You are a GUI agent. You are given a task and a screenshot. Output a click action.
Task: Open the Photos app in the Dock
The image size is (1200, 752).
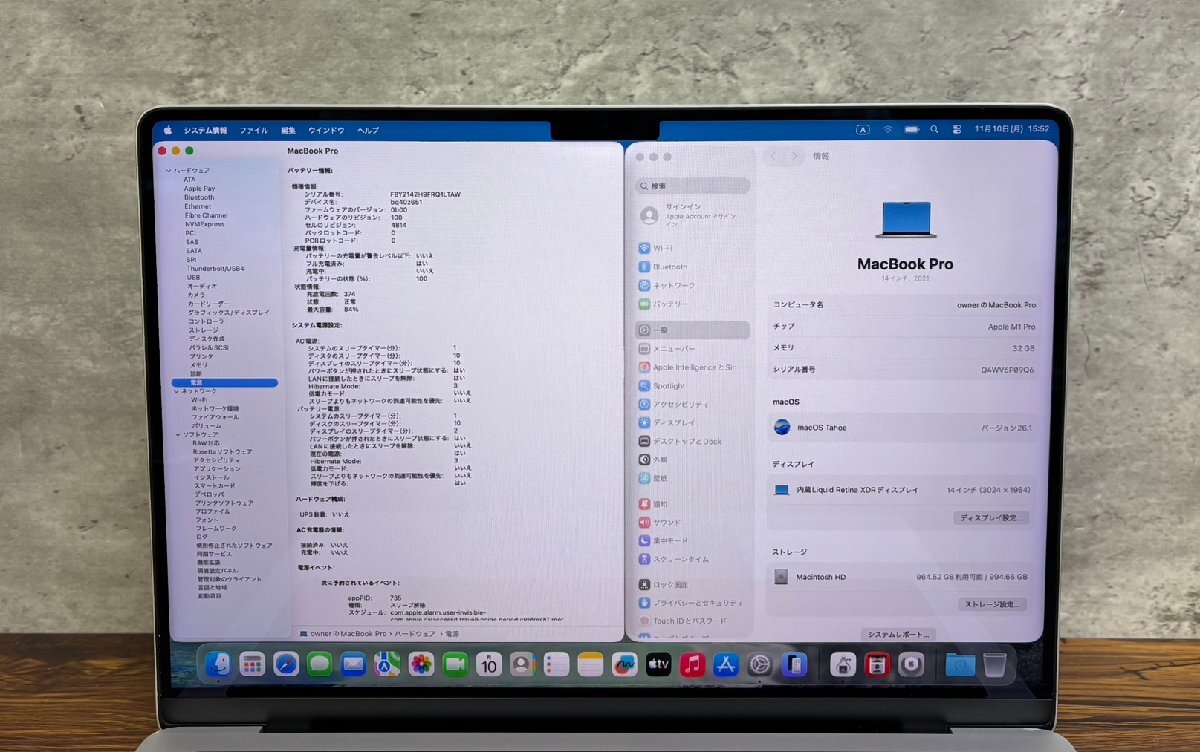(422, 664)
